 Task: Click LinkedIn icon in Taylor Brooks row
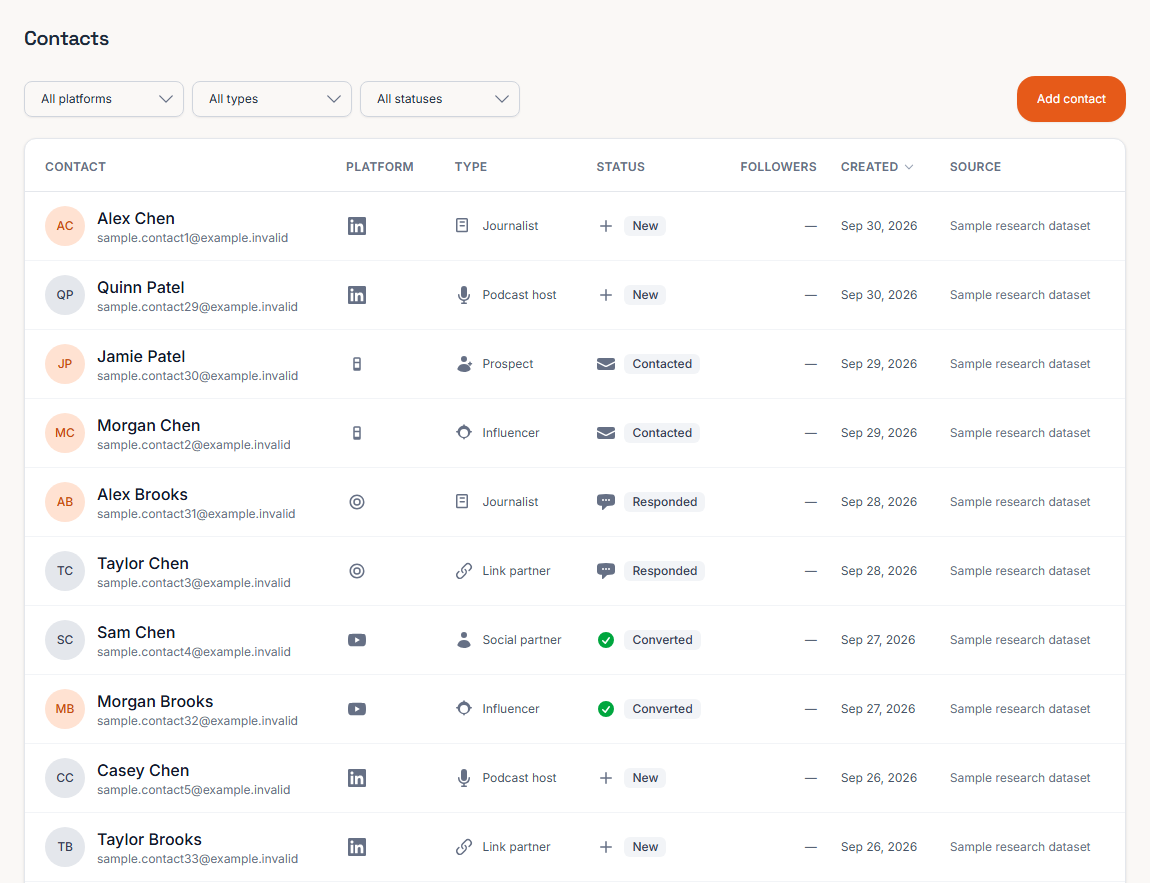click(356, 846)
